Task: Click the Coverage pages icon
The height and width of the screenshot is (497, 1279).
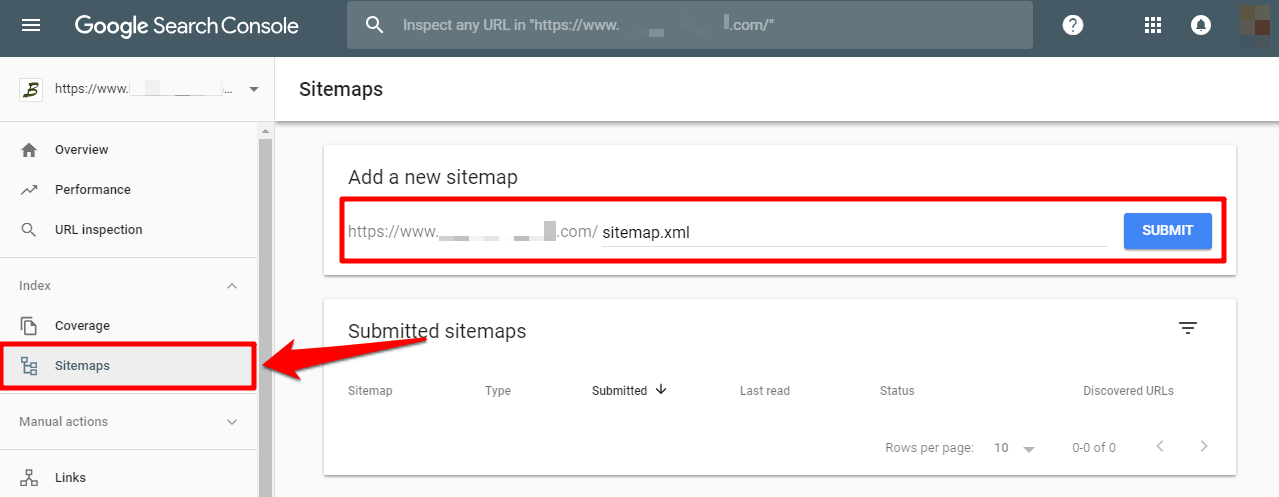Action: pyautogui.click(x=29, y=326)
